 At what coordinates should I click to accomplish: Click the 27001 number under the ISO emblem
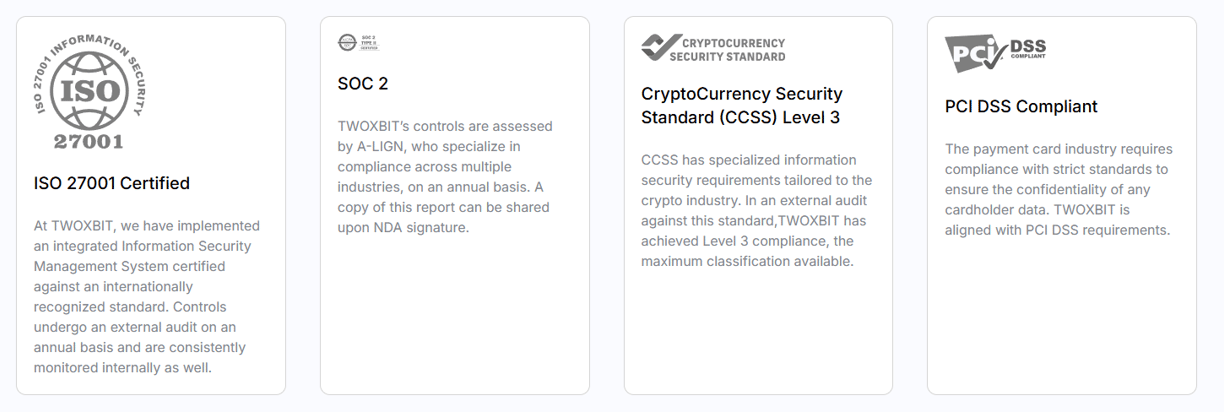pos(90,141)
